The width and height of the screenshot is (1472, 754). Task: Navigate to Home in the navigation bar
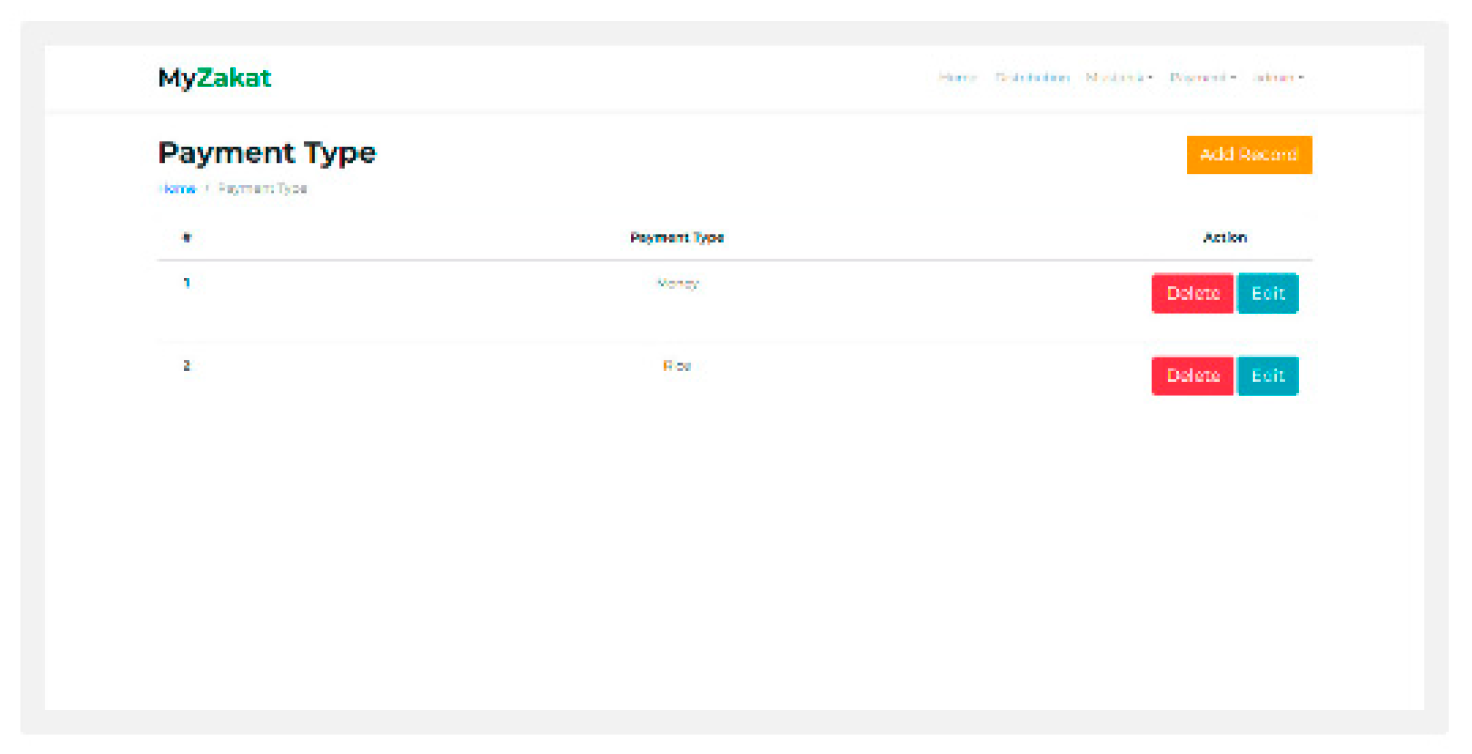[955, 77]
